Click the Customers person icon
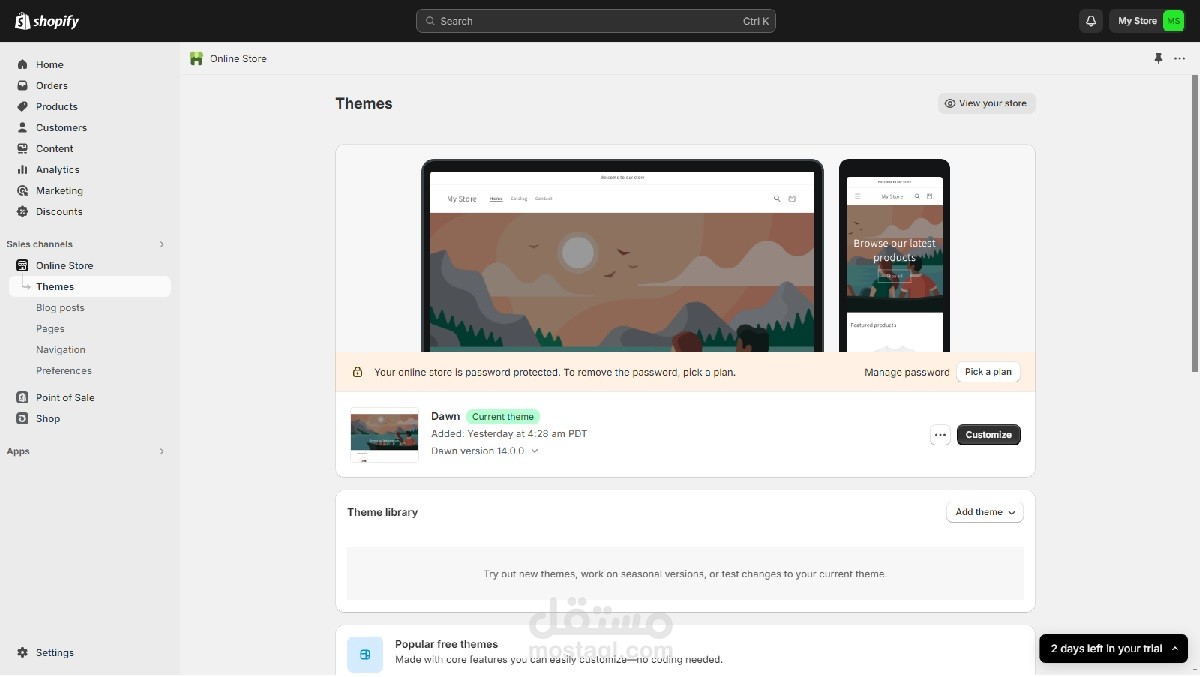Viewport: 1202px width, 677px height. [x=23, y=128]
